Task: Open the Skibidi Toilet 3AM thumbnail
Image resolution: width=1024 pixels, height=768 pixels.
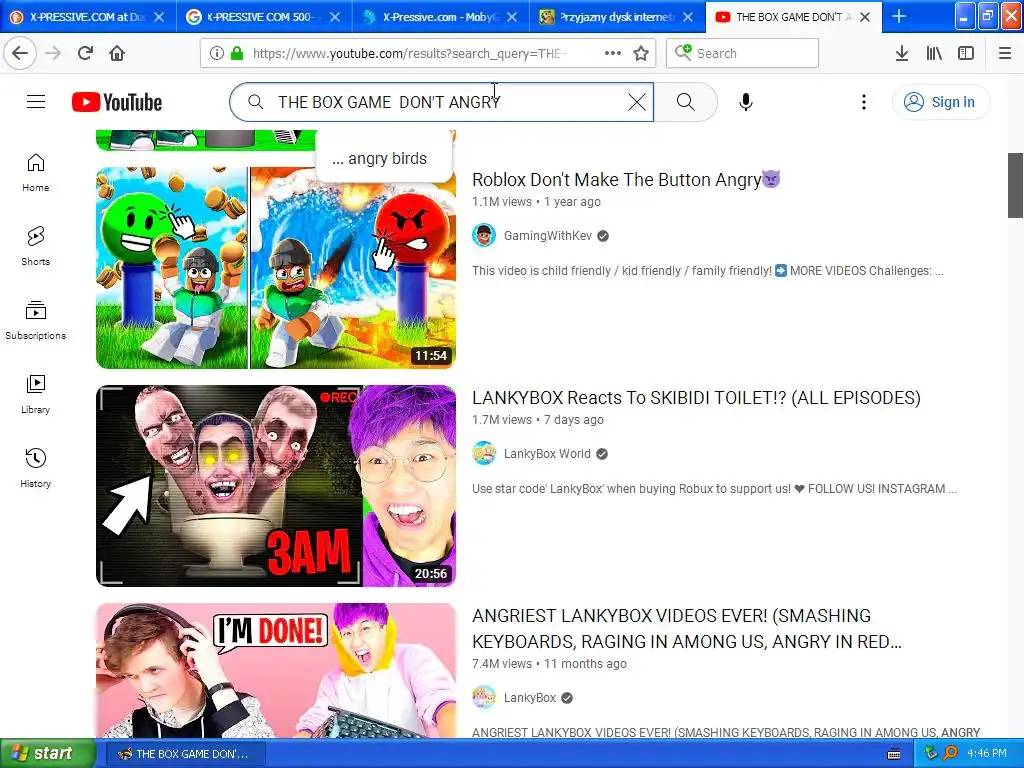Action: click(x=276, y=486)
